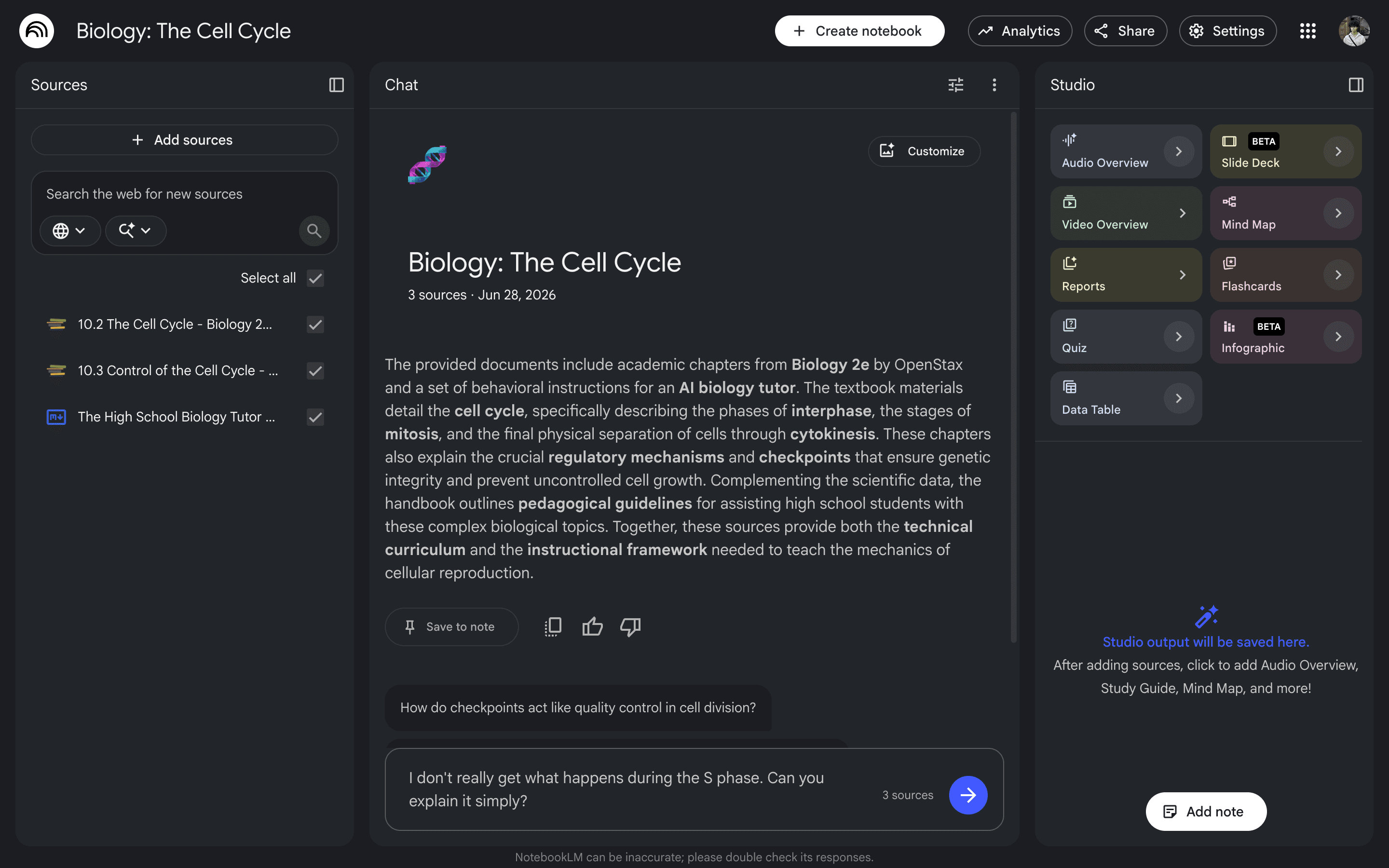The image size is (1389, 868).
Task: Uncheck The High School Biology Tutor source
Action: [315, 417]
